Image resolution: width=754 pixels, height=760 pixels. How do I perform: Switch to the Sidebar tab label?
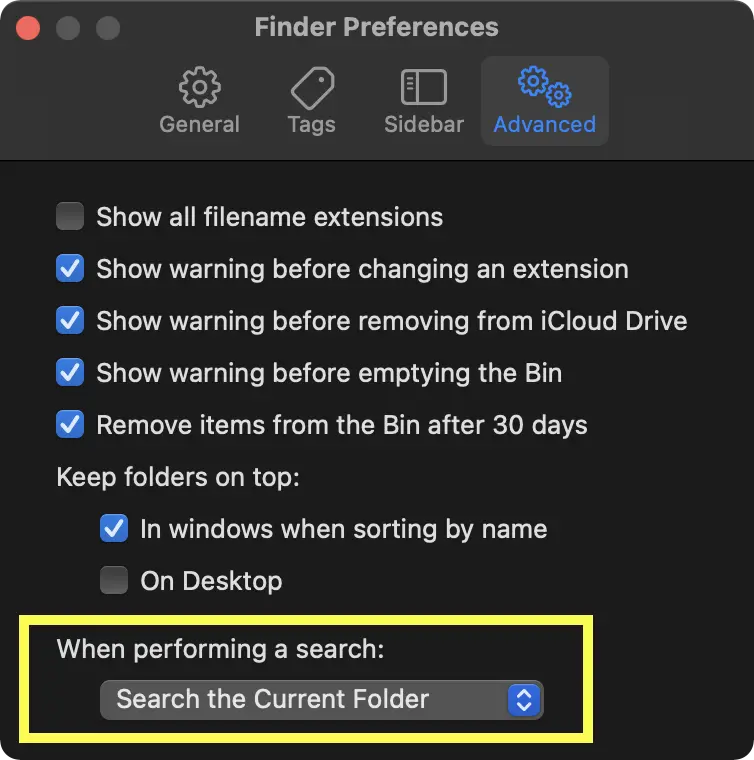pos(424,125)
